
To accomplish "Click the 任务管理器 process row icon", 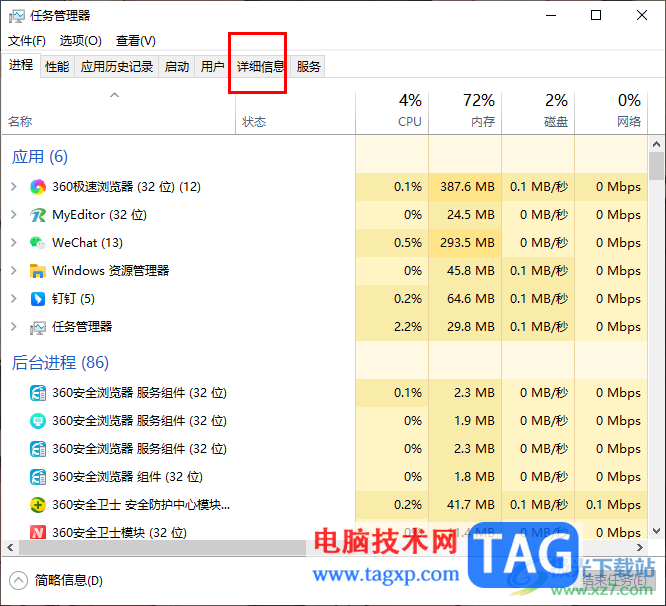I will click(38, 327).
